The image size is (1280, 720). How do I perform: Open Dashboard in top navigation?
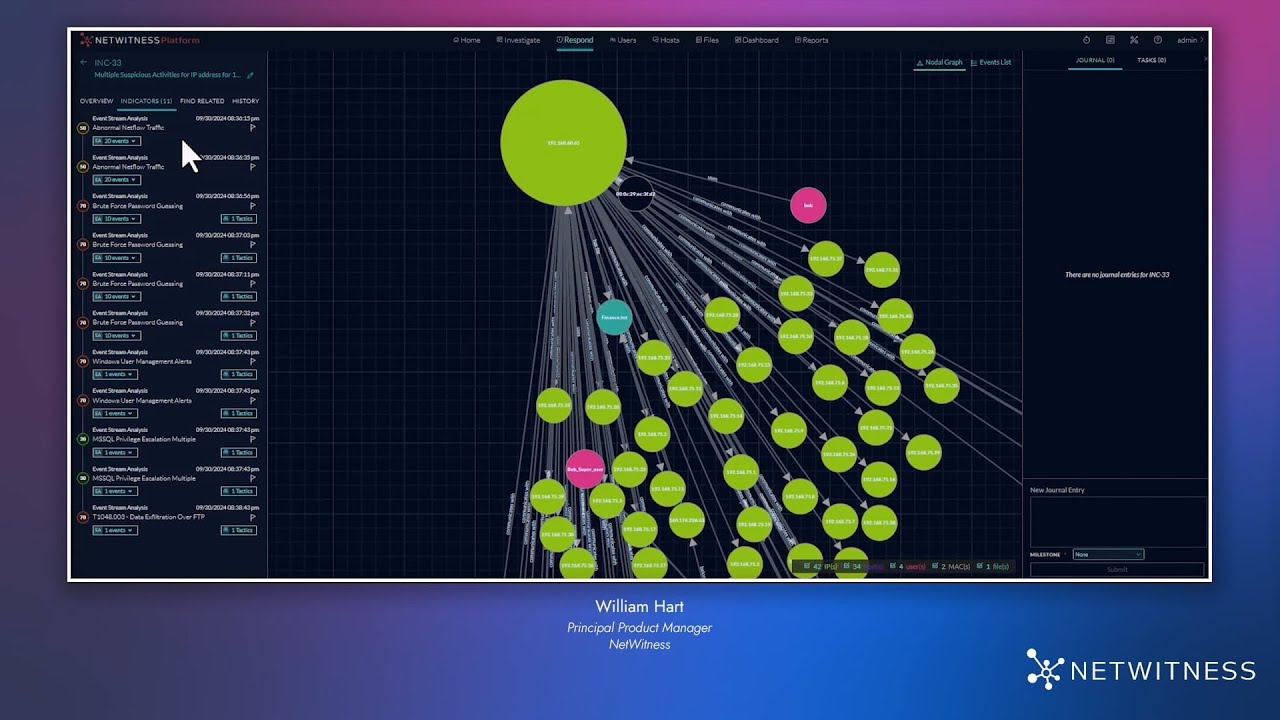pos(757,40)
